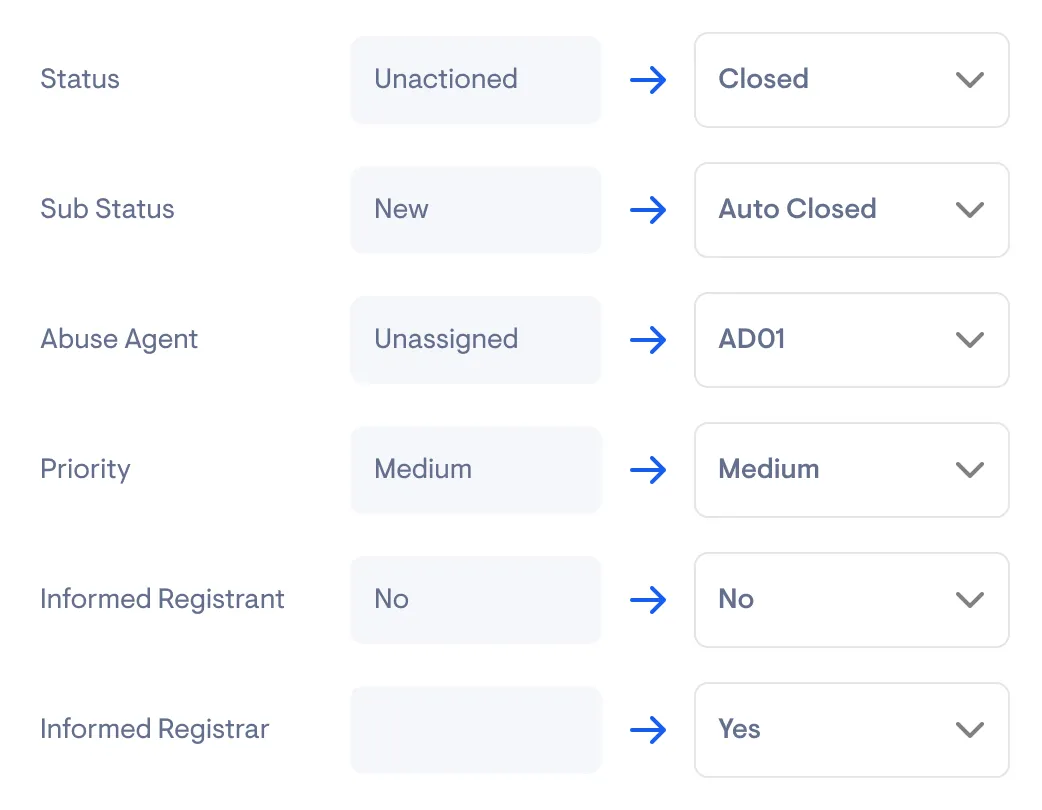Image resolution: width=1042 pixels, height=810 pixels.
Task: Click the blue arrow beside Sub Status value
Action: (x=648, y=210)
